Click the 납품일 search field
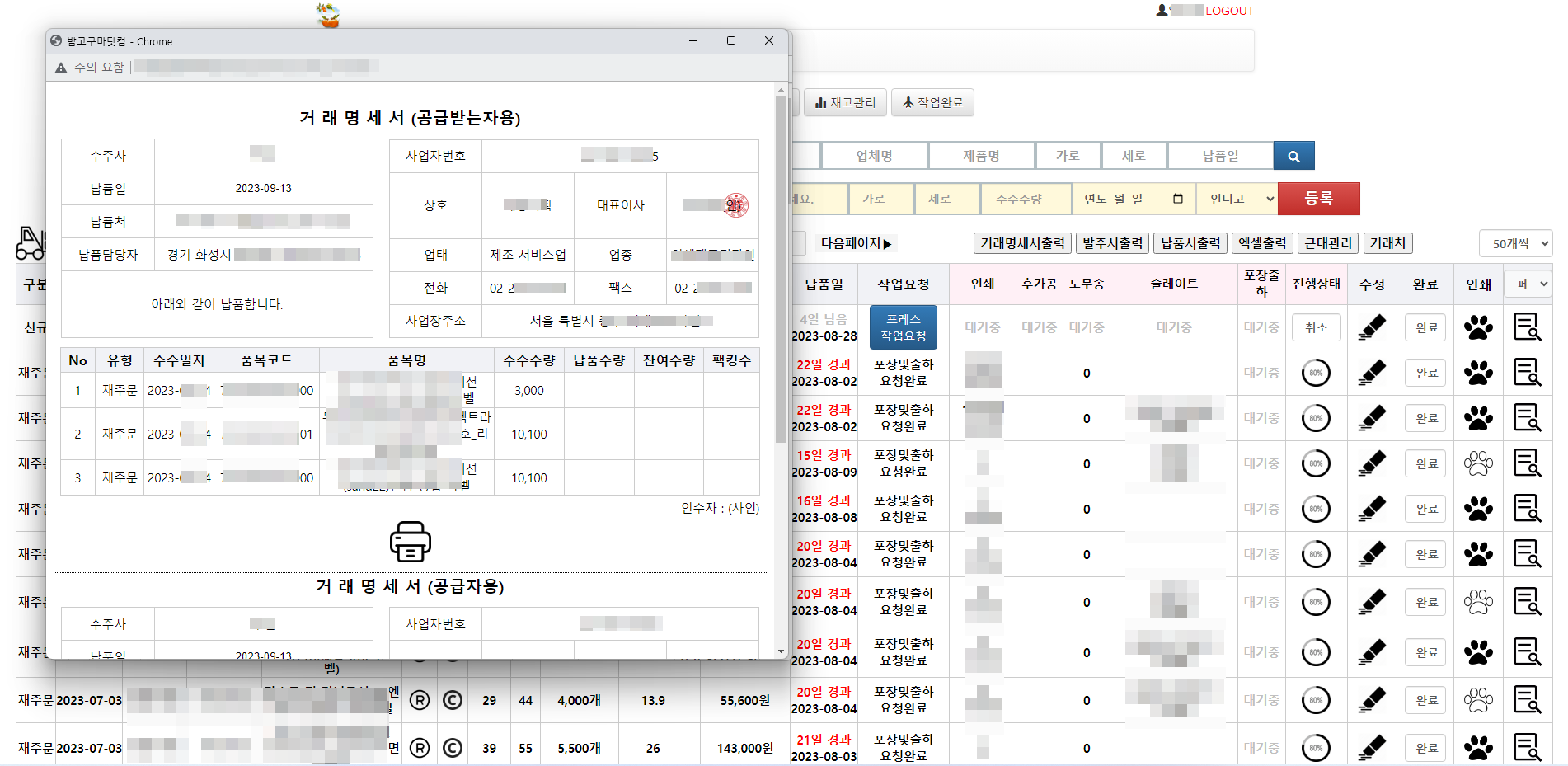The height and width of the screenshot is (766, 1568). click(1220, 156)
